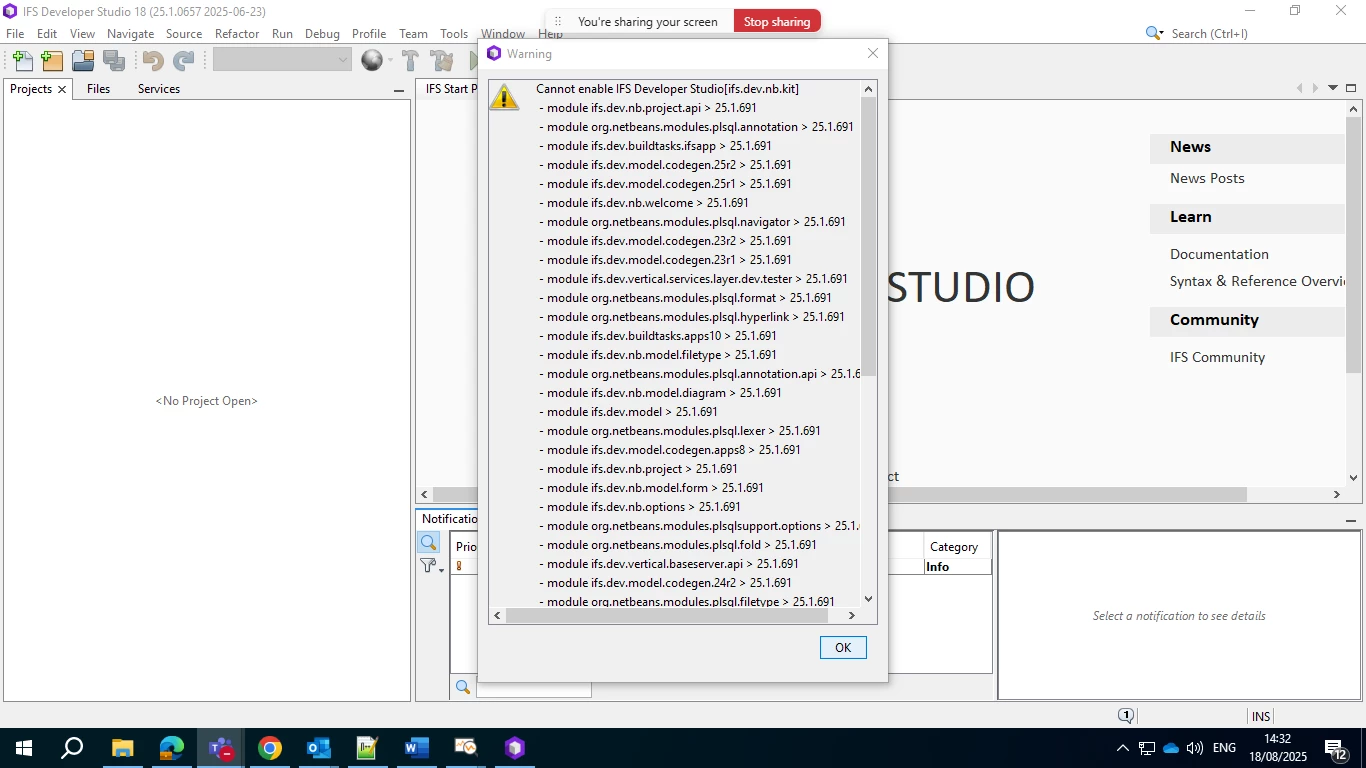
Task: Click Stop sharing button
Action: pyautogui.click(x=777, y=21)
